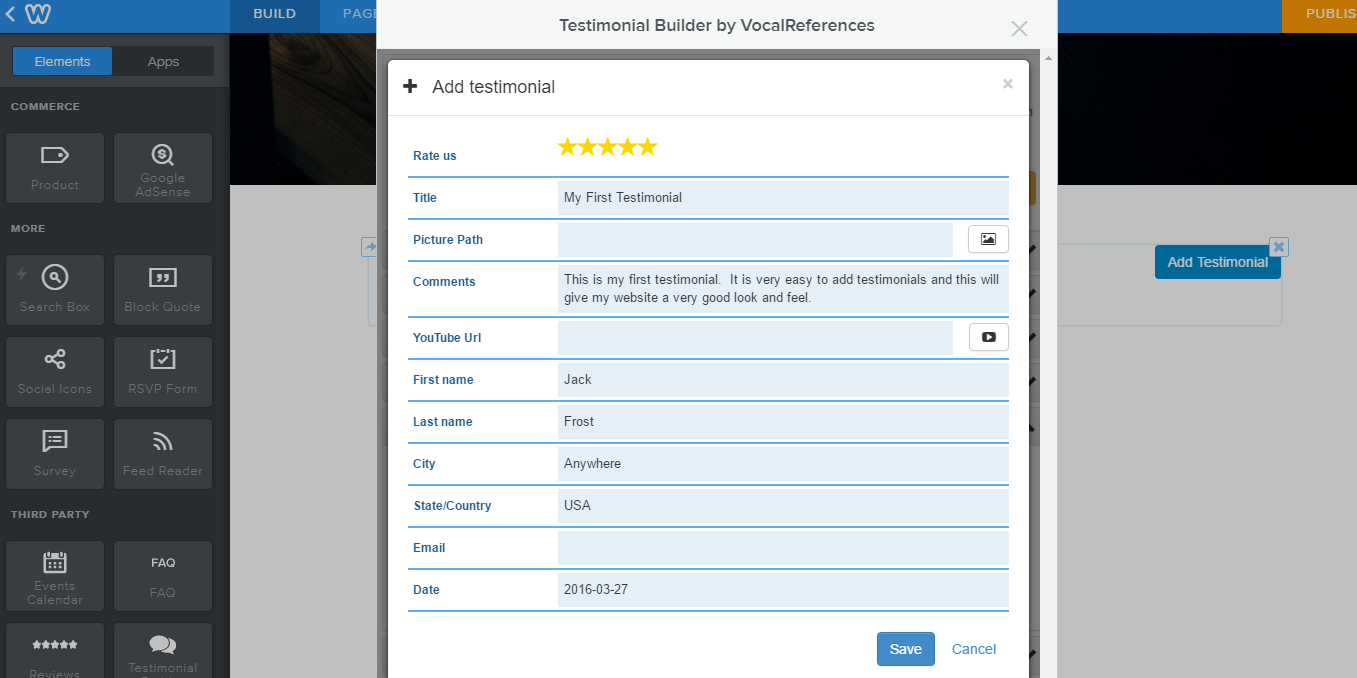Go back with the left chevron
The width and height of the screenshot is (1357, 678).
(x=10, y=14)
